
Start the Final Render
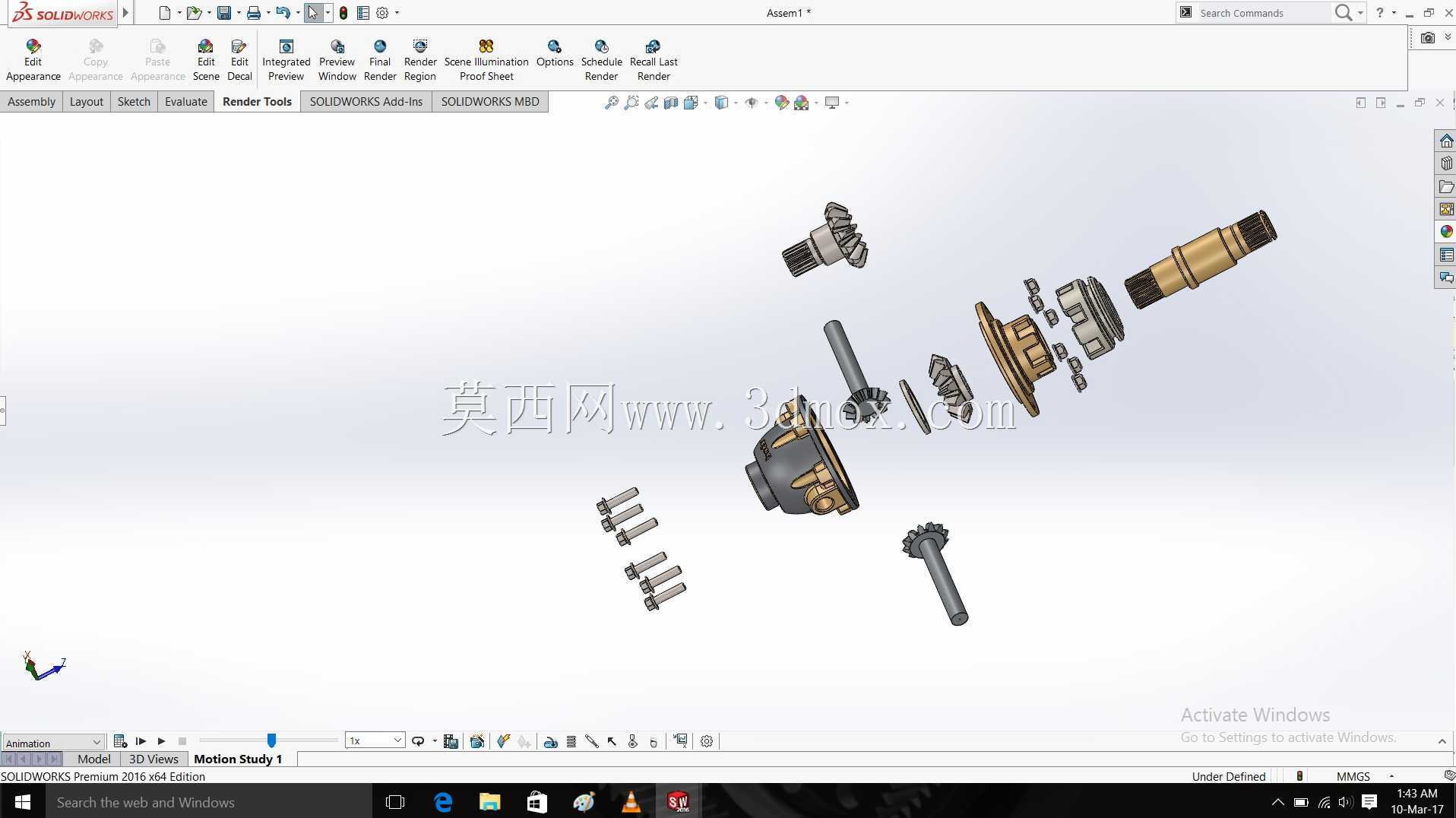point(380,60)
